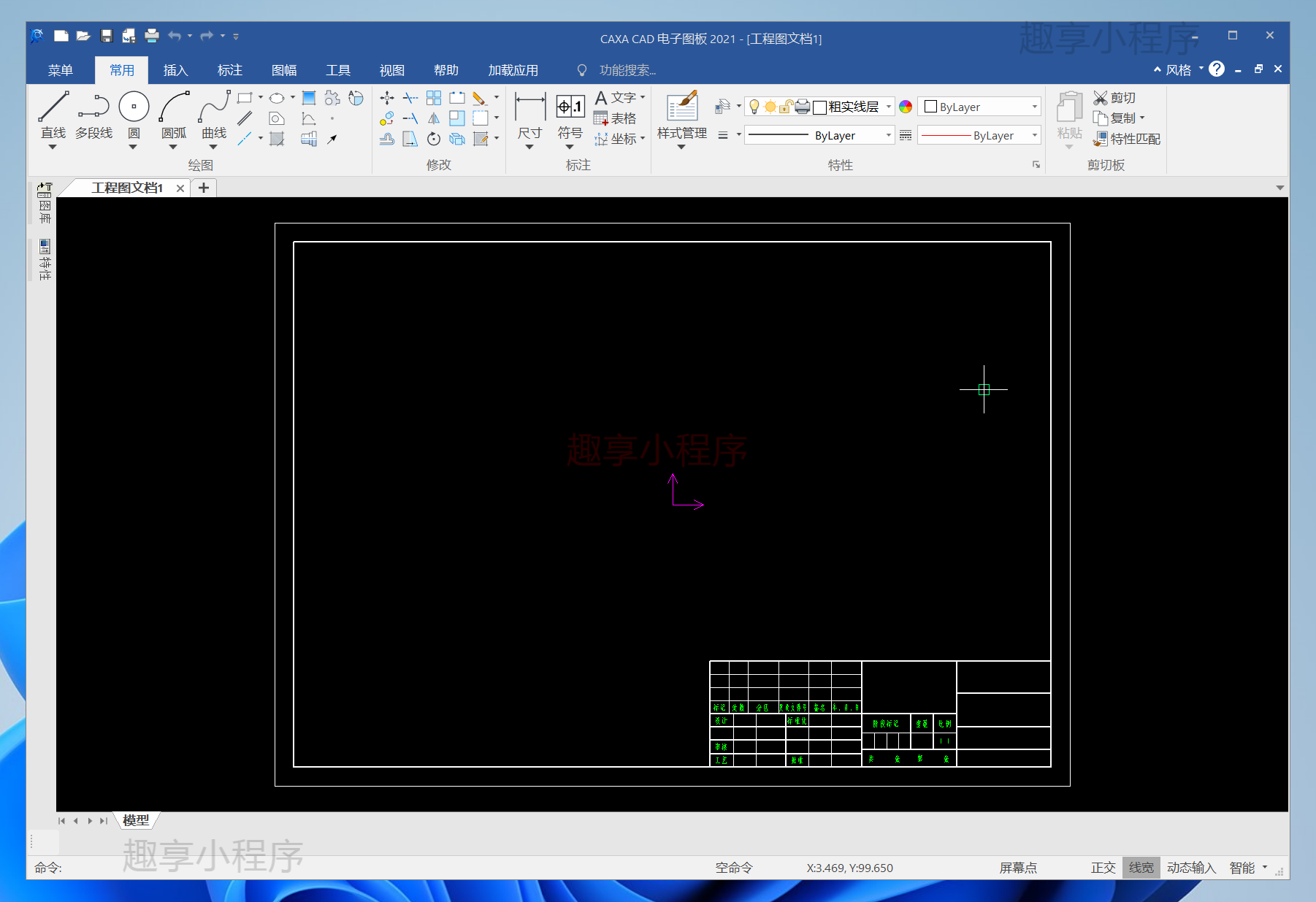Image resolution: width=1316 pixels, height=902 pixels.
Task: Click the copy-with-circles icon in 修改
Action: 387,118
